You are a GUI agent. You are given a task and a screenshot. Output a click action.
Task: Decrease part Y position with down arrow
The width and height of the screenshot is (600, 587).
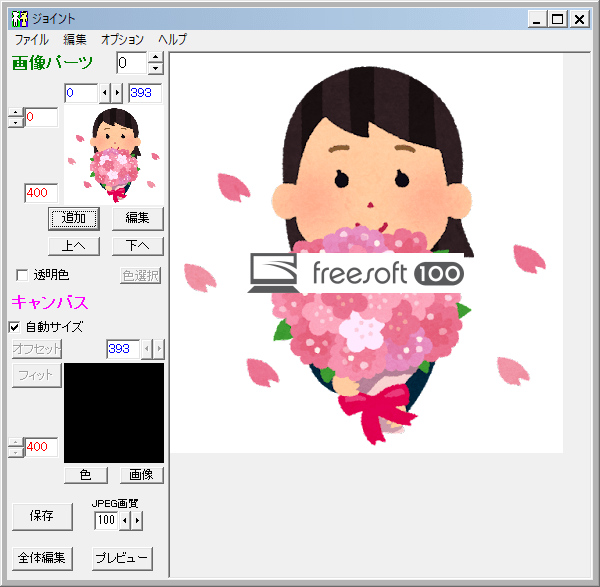tap(16, 122)
